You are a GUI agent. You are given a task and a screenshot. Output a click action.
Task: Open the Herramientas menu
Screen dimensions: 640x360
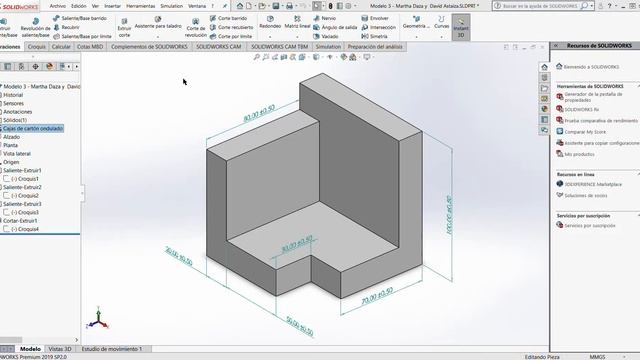[140, 6]
